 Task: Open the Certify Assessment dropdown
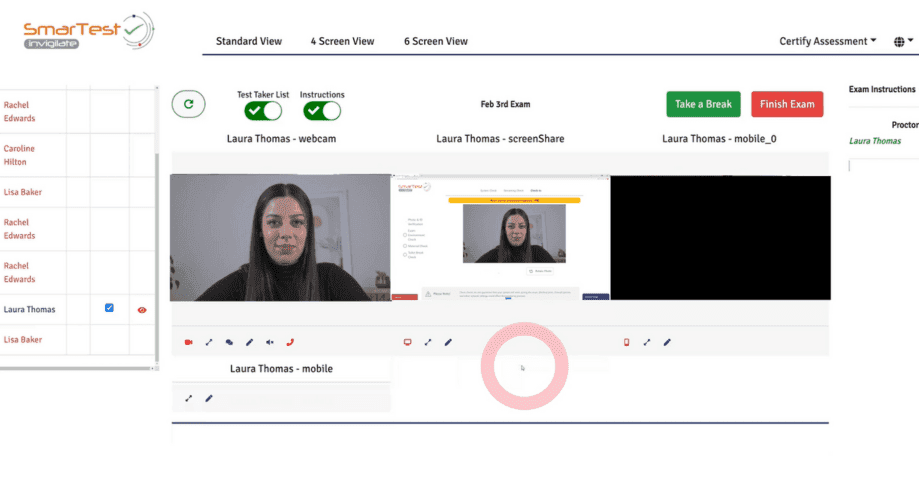827,41
